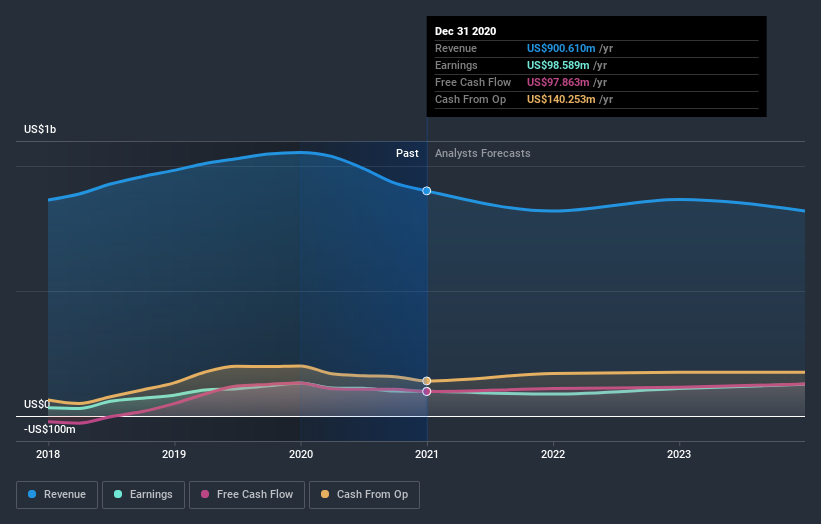Click the Past section label
The image size is (821, 524).
tap(407, 153)
